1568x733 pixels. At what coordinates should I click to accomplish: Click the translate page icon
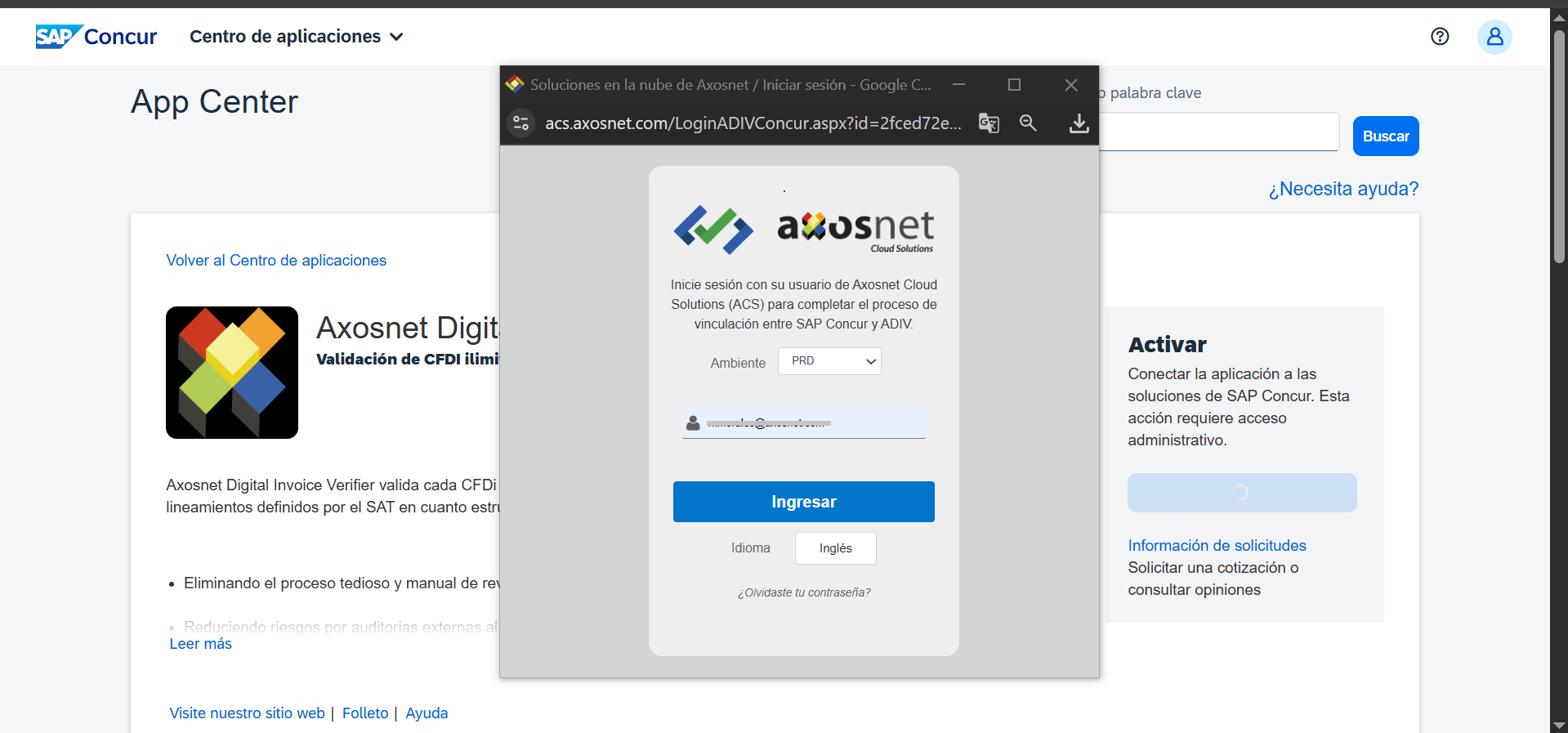[x=989, y=123]
